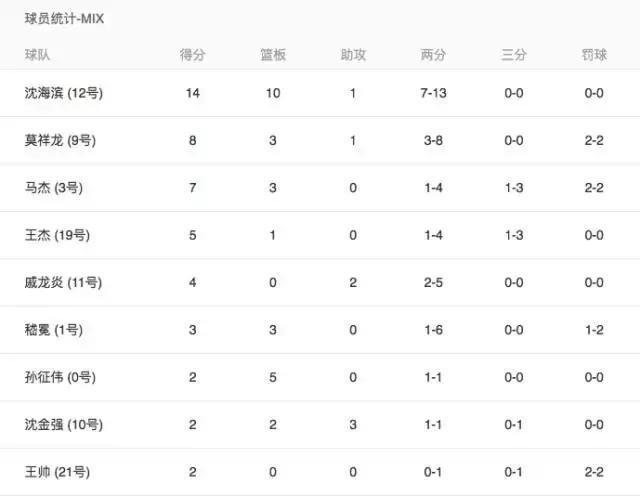Click 沈海滨's score value 14
The width and height of the screenshot is (640, 496).
click(x=193, y=93)
